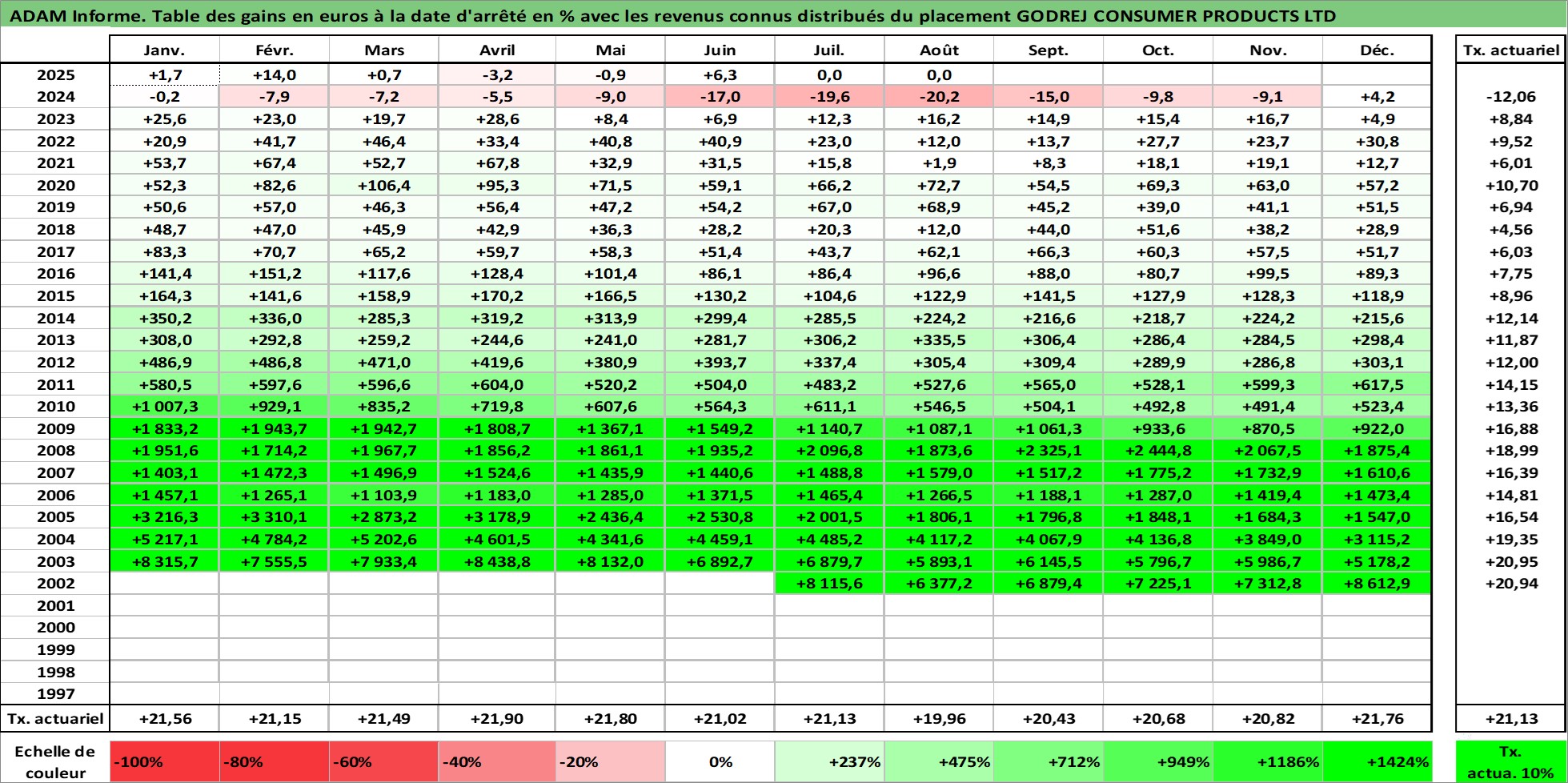Click the cell with value +1 943,7

[274, 428]
